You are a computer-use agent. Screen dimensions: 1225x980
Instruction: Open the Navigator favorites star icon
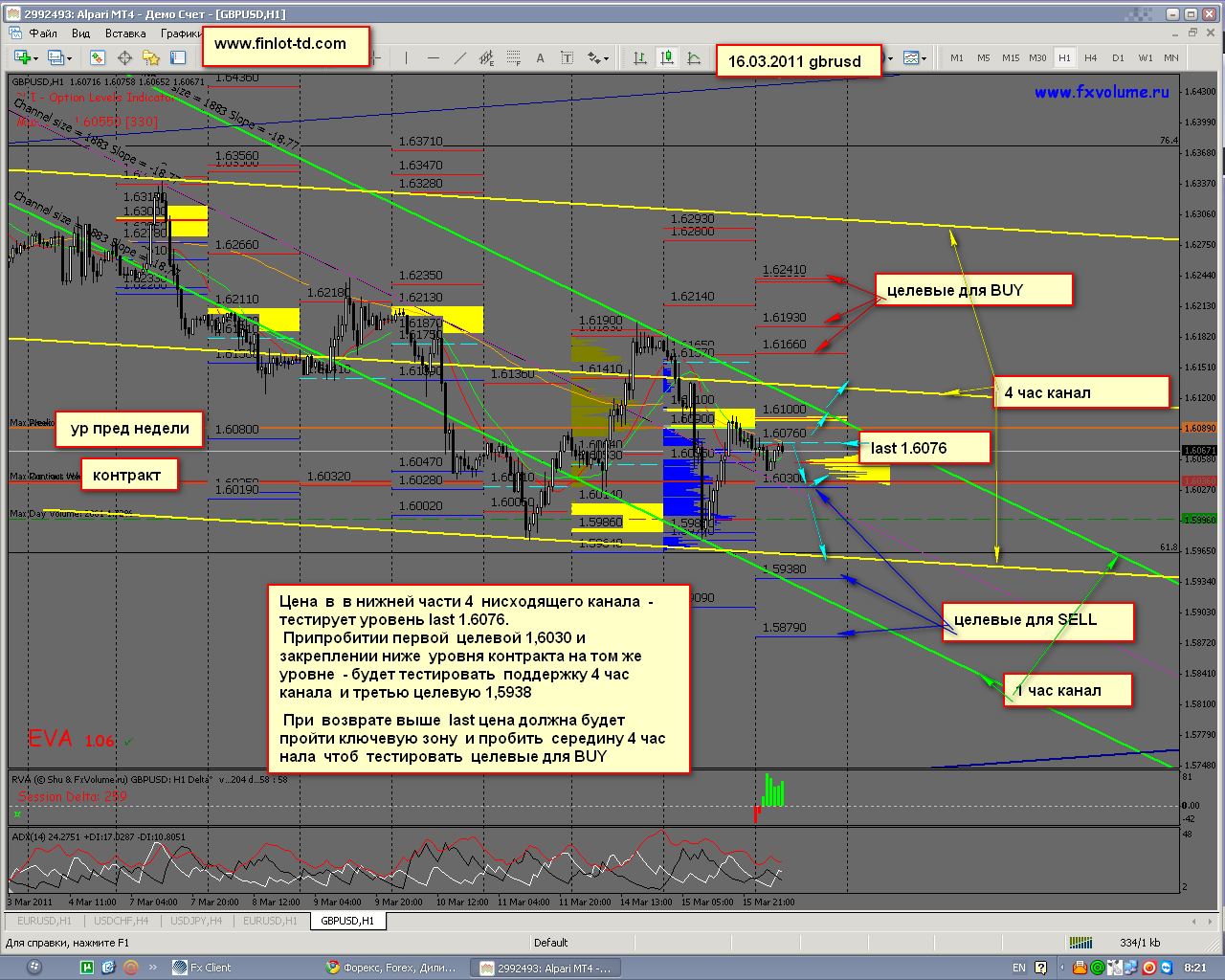pos(151,58)
